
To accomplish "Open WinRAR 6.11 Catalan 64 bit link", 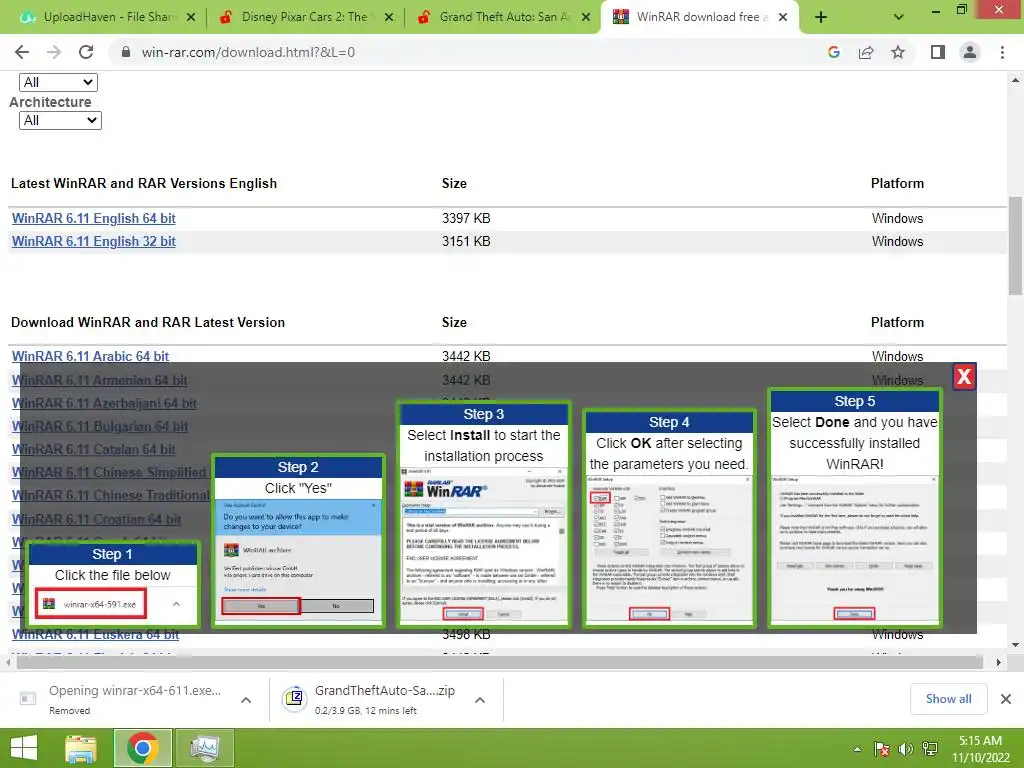I will tap(93, 449).
